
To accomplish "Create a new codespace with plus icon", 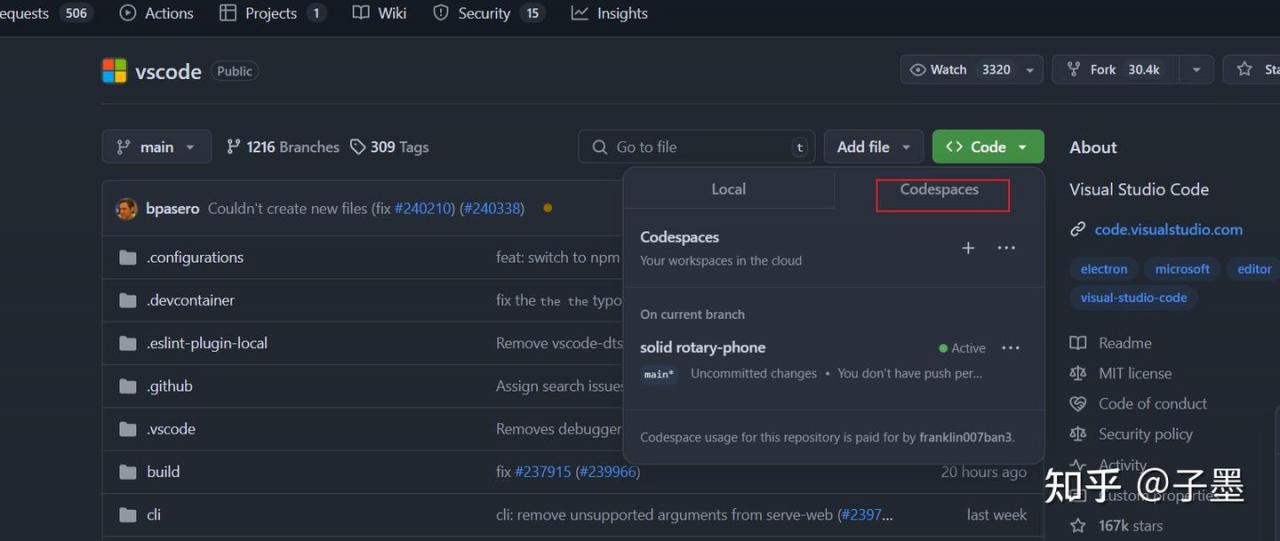I will pyautogui.click(x=968, y=248).
